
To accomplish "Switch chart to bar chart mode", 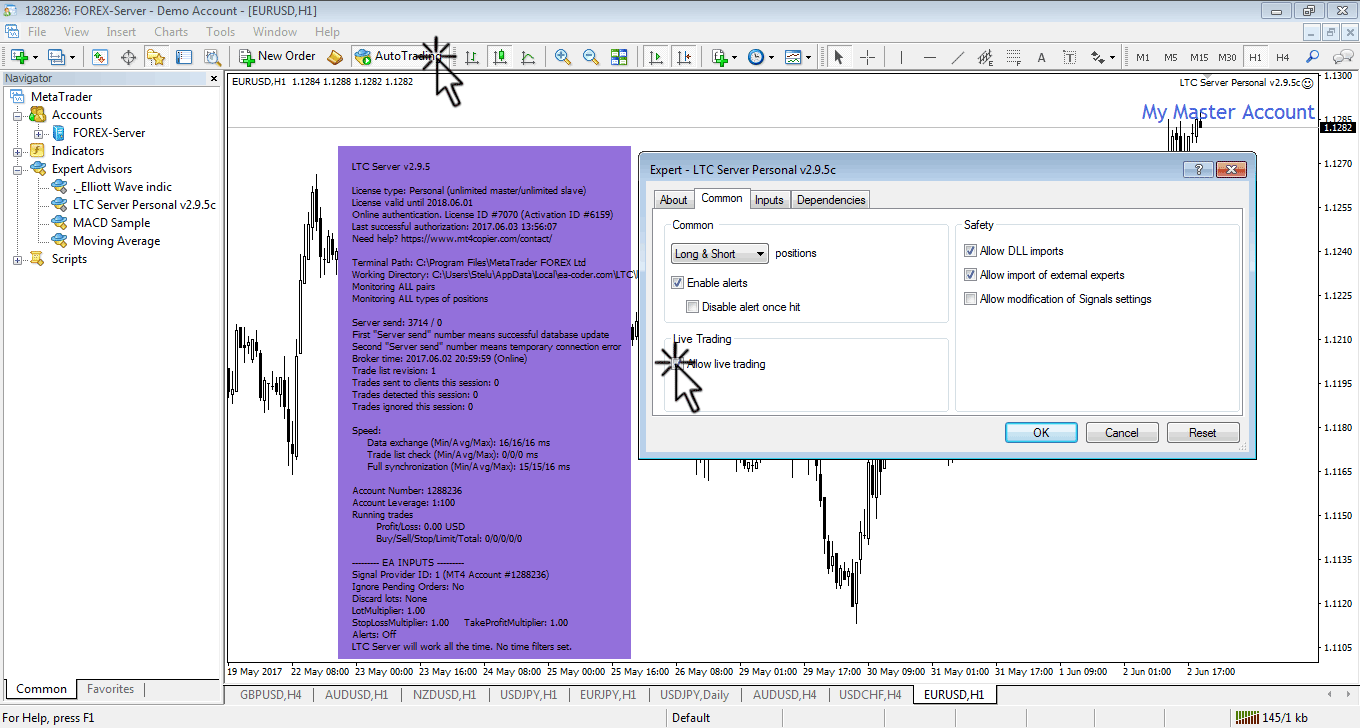I will tap(472, 57).
